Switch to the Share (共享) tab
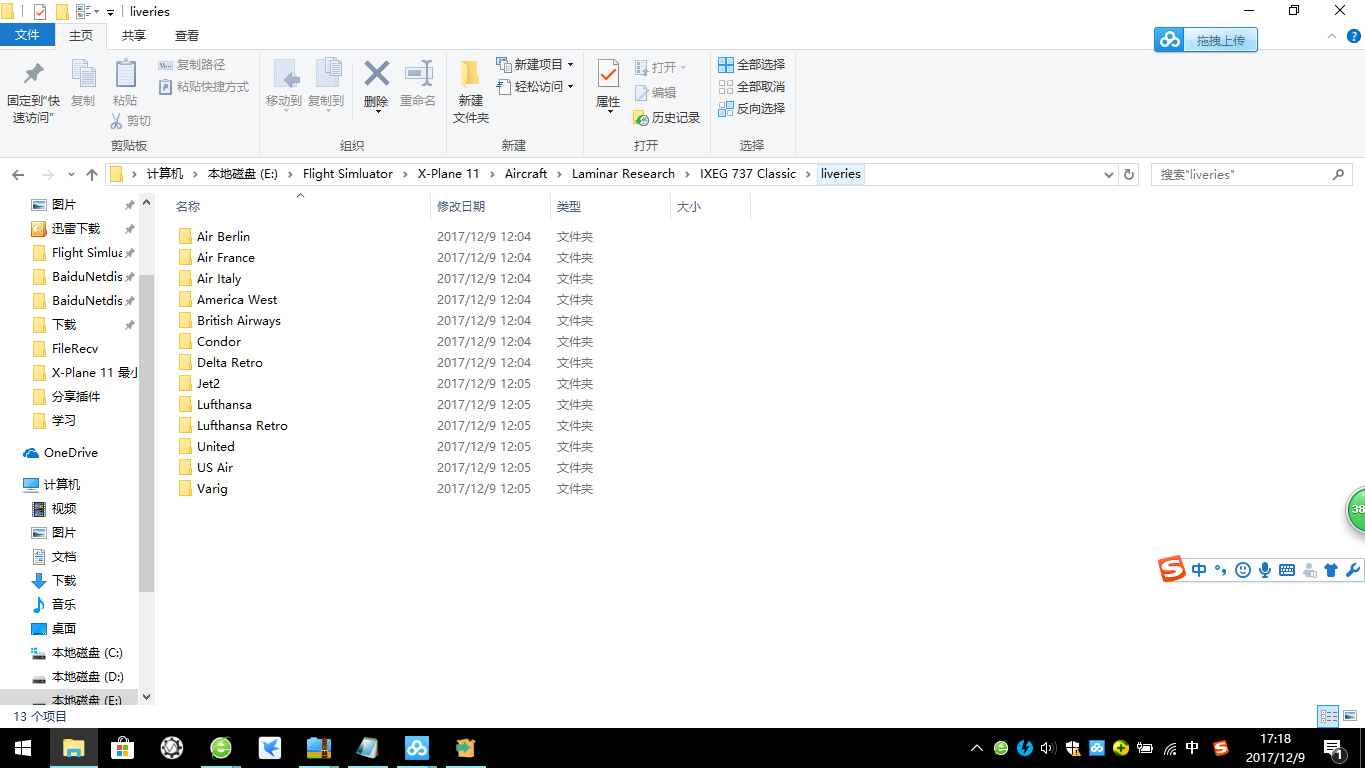Viewport: 1365px width, 768px height. tap(133, 35)
